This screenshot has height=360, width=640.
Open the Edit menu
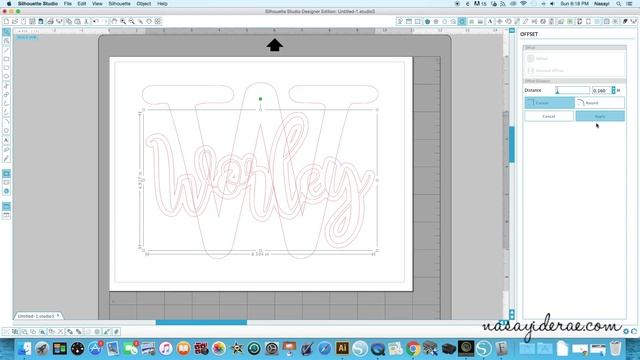[82, 4]
